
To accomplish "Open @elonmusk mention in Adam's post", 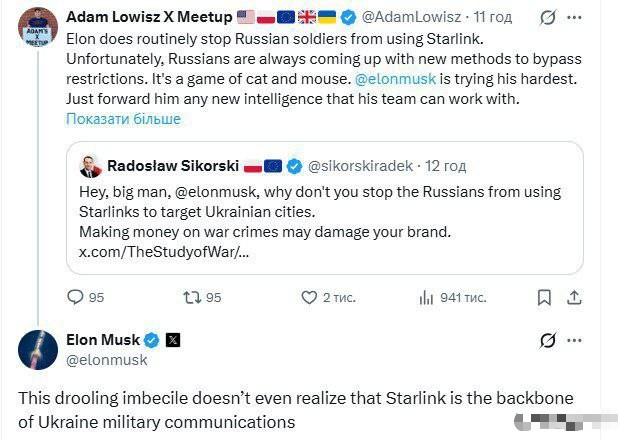I will pyautogui.click(x=396, y=79).
